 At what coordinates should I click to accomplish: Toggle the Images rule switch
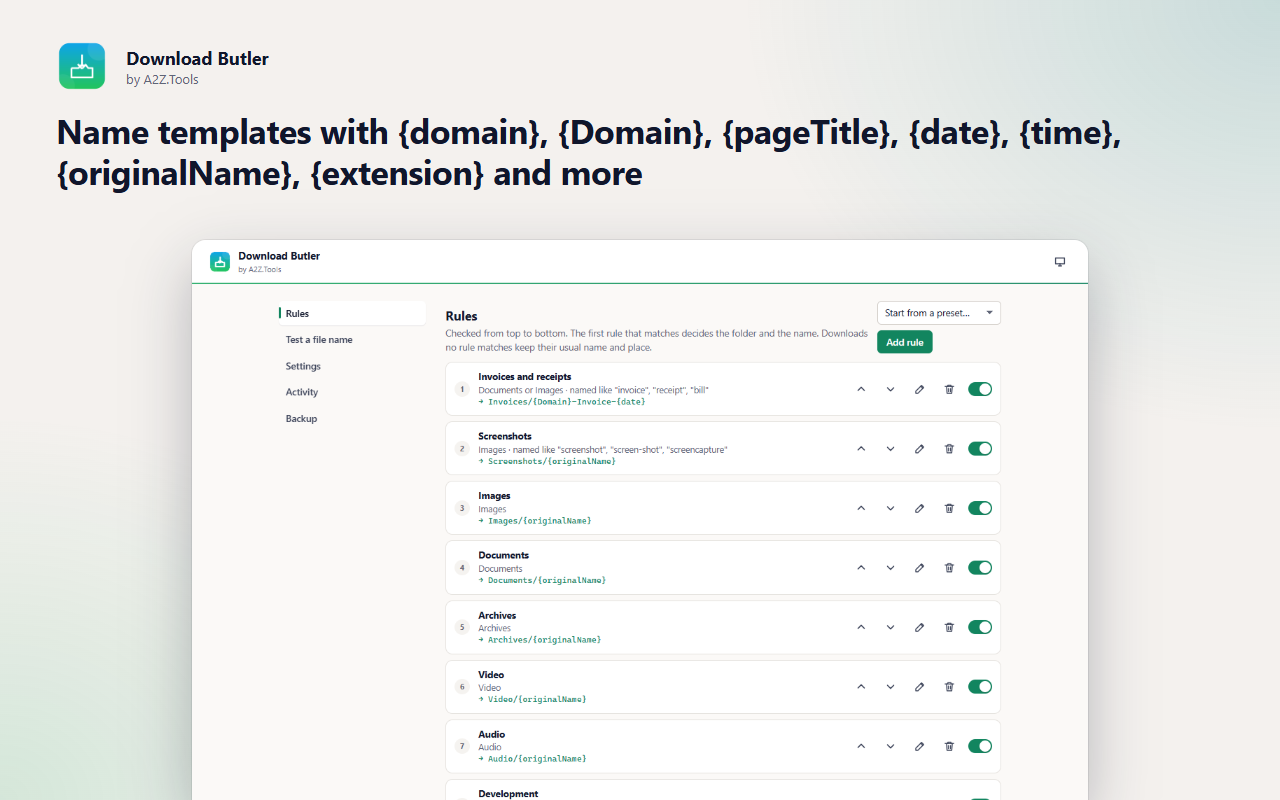[980, 508]
